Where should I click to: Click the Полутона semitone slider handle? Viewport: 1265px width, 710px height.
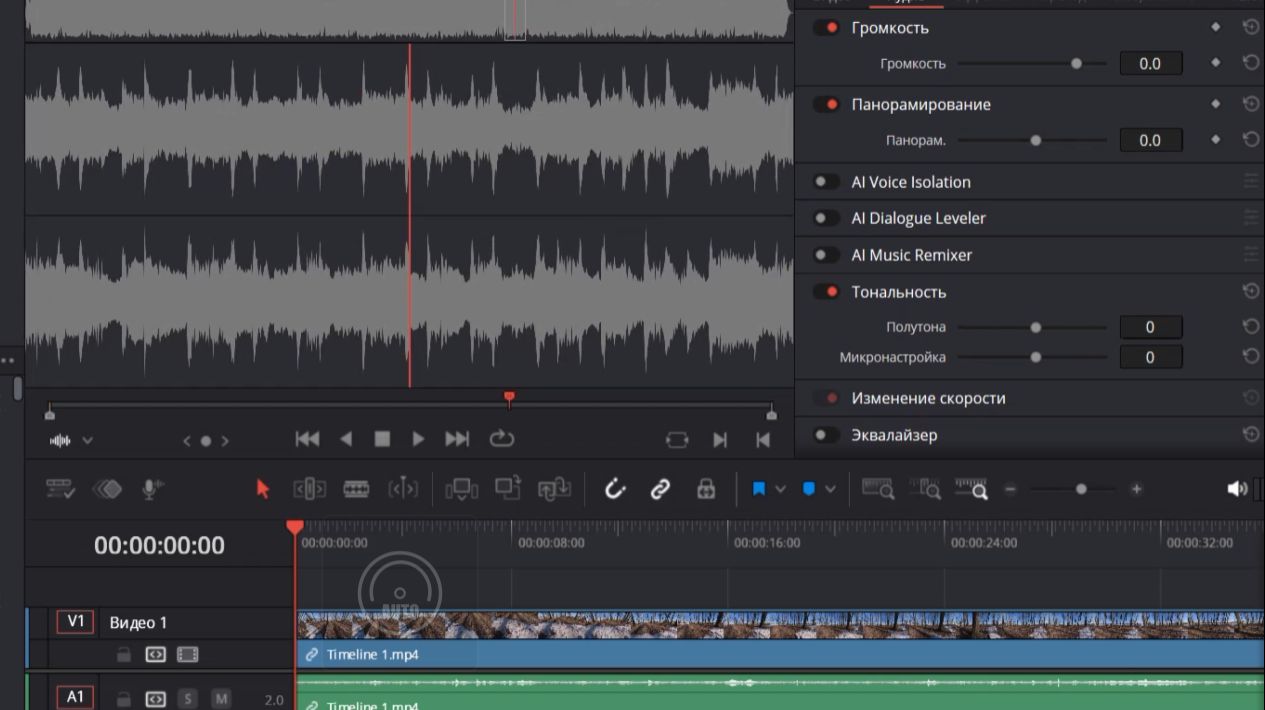tap(1036, 327)
